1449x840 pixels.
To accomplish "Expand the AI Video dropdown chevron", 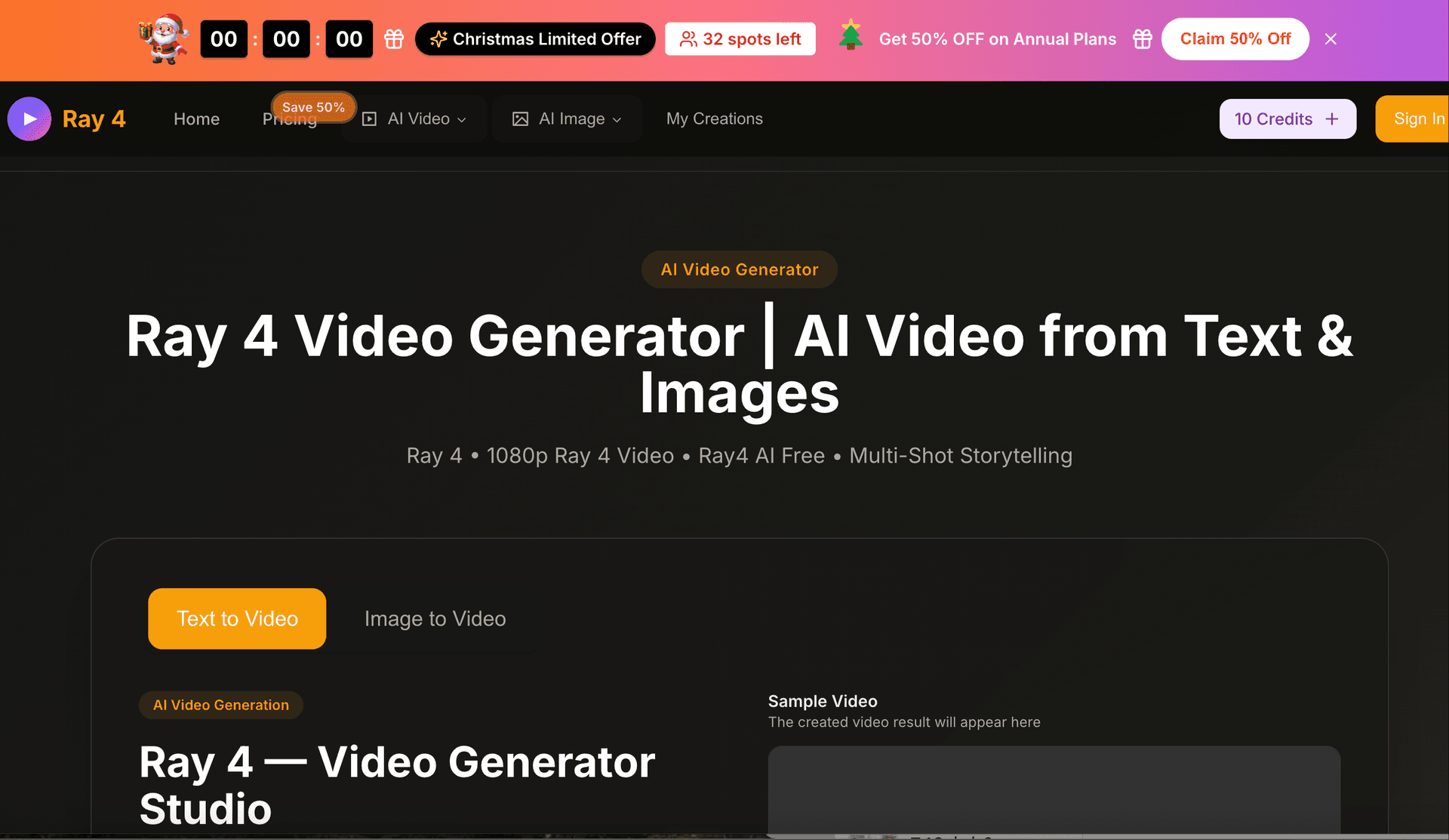I will pos(462,120).
